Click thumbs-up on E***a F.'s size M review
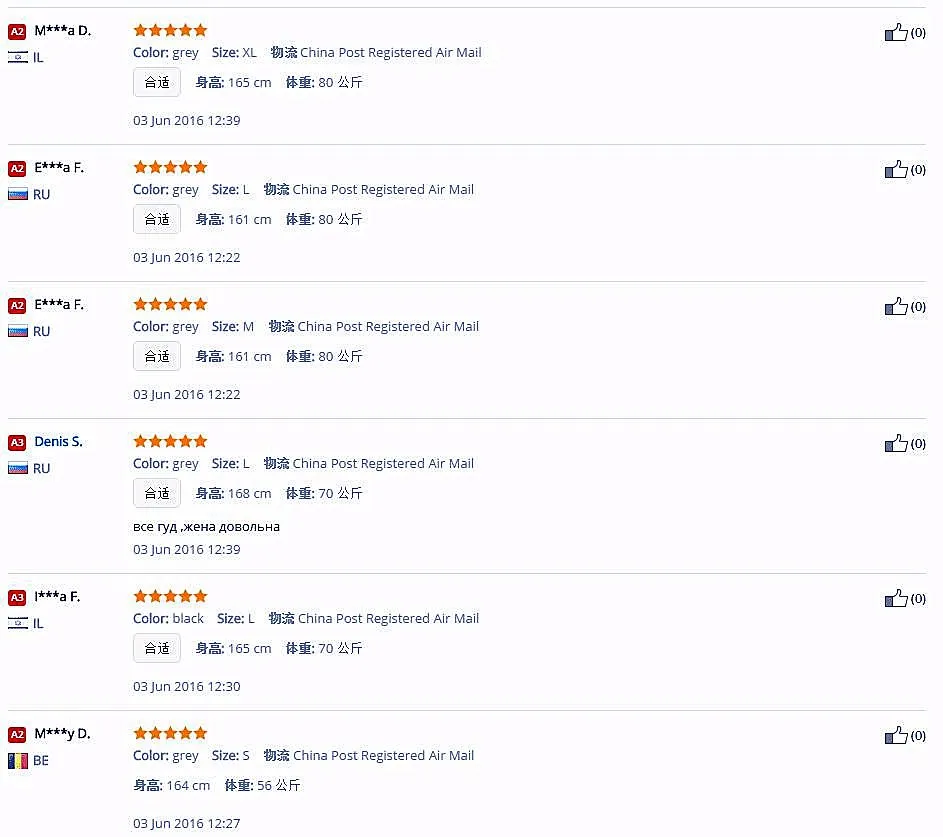The width and height of the screenshot is (943, 837). pos(895,307)
